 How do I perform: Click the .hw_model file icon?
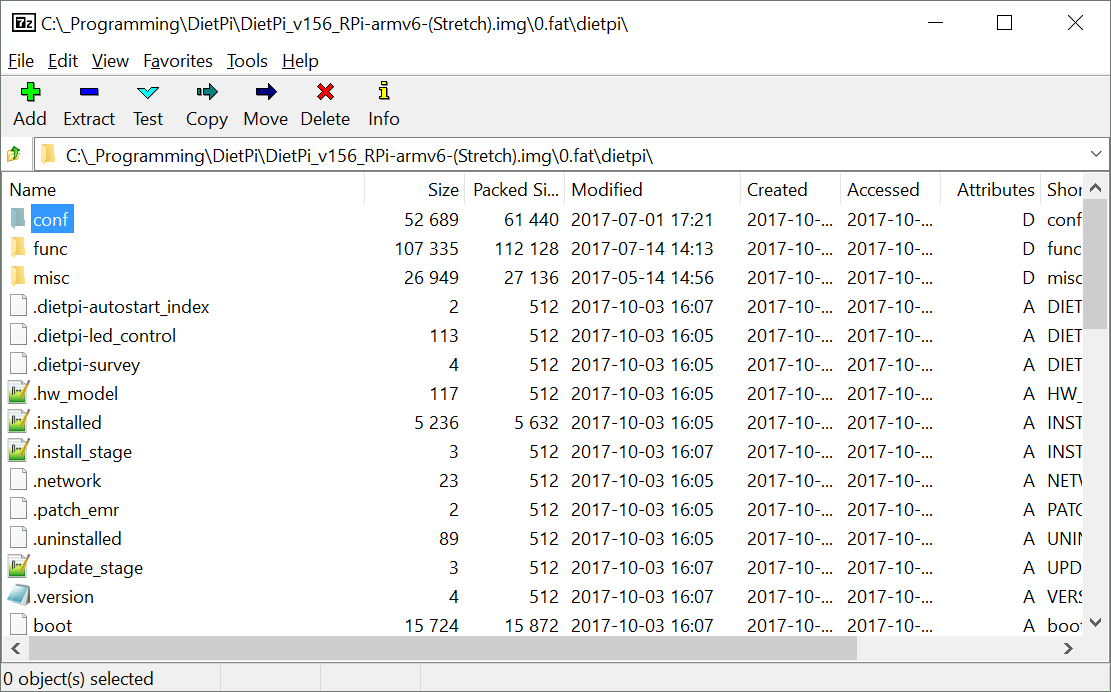tap(18, 392)
